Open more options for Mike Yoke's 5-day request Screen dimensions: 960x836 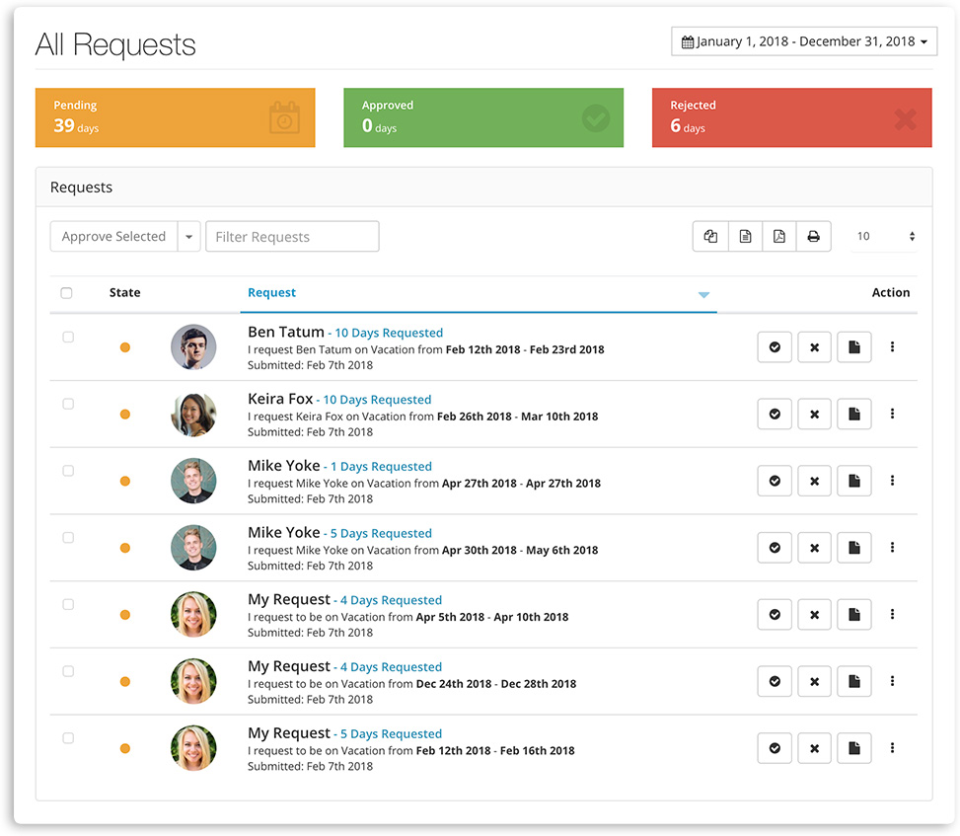pyautogui.click(x=892, y=548)
